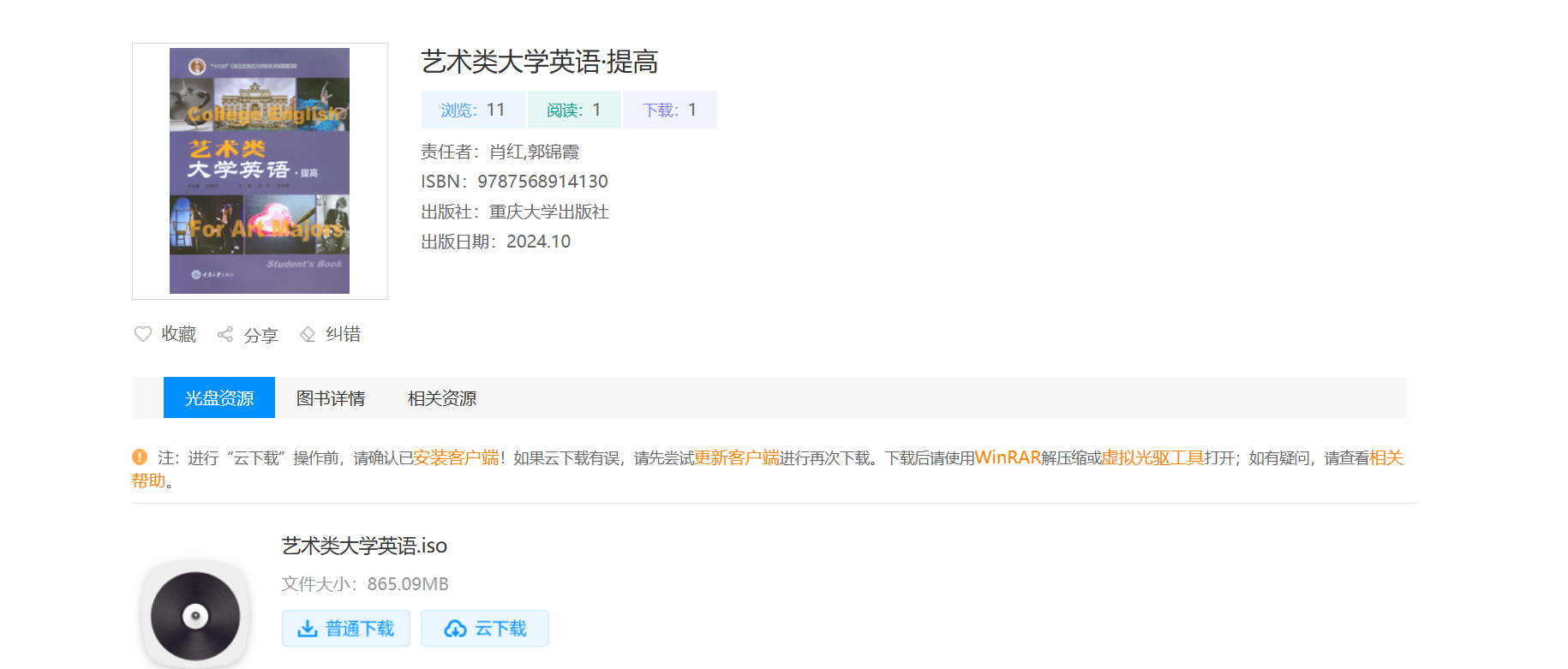This screenshot has height=669, width=1568.
Task: Select the 光盘资源 tab
Action: [219, 398]
